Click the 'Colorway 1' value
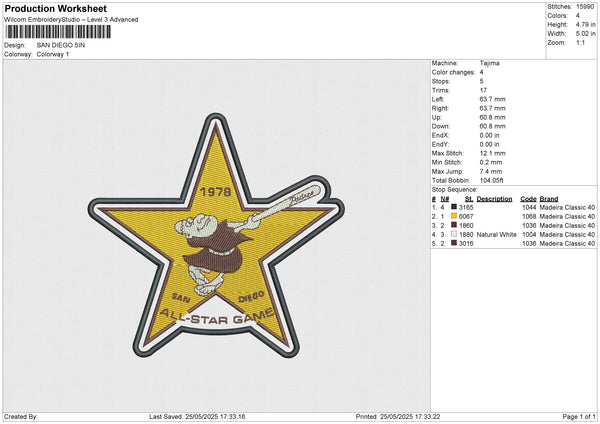This screenshot has width=600, height=424. pos(53,54)
